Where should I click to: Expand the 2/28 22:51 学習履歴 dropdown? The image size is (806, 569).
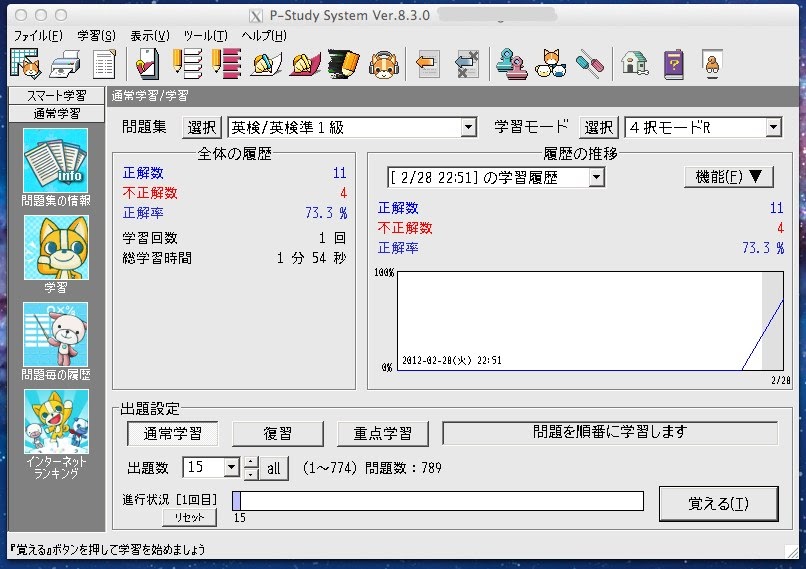pos(596,178)
